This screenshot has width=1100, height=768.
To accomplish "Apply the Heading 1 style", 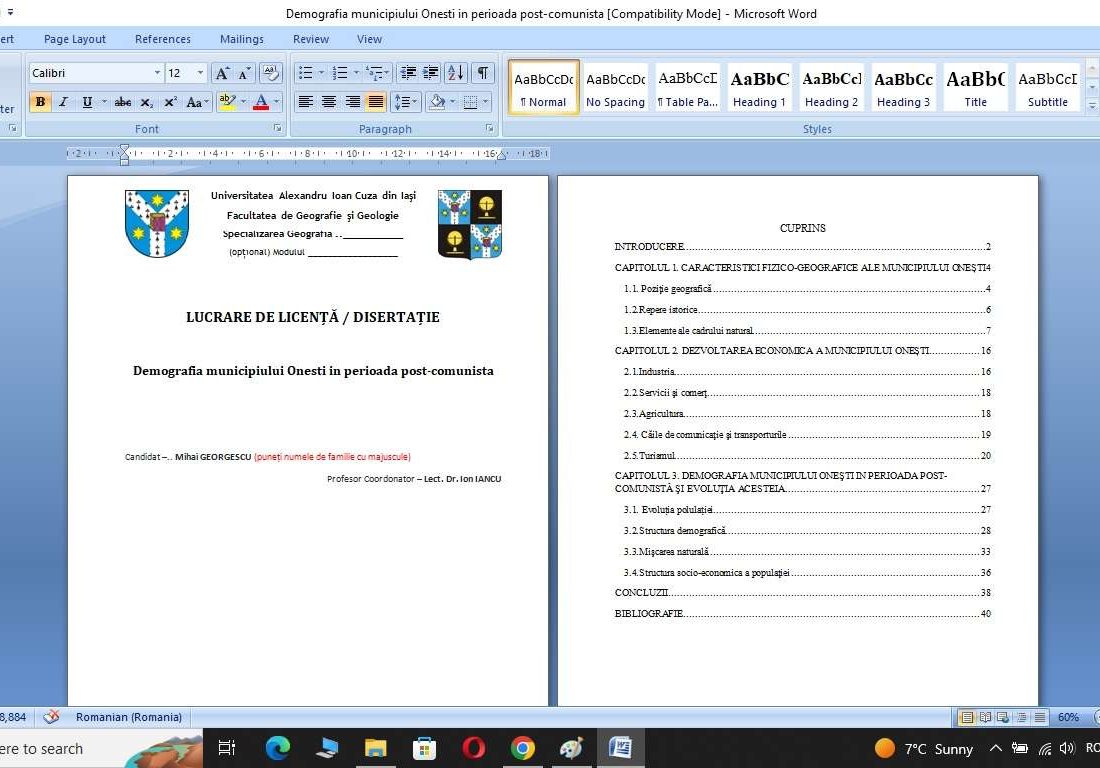I will (759, 87).
